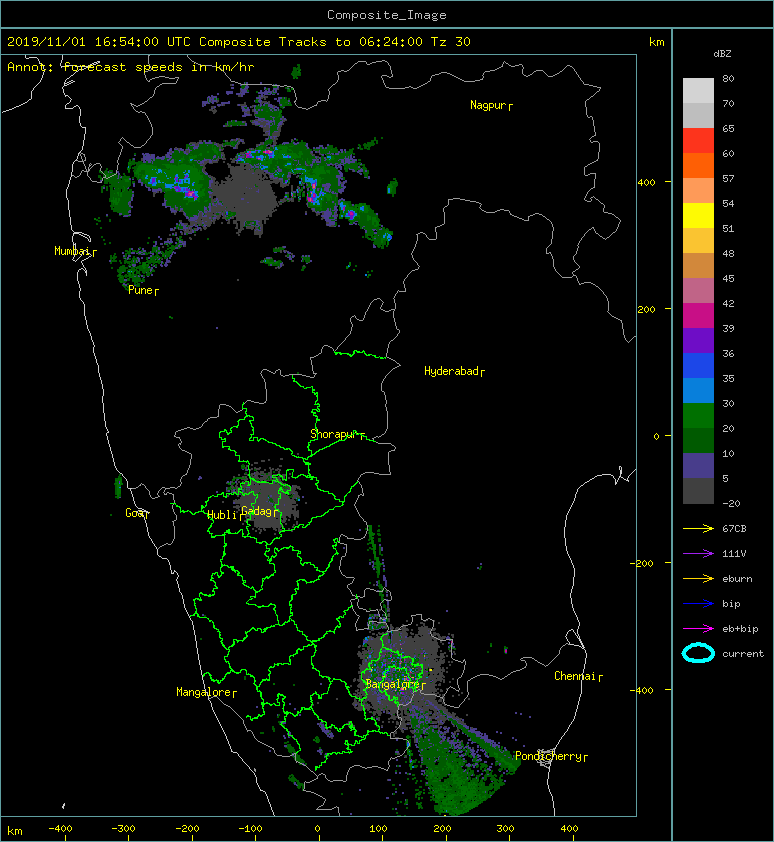Click the 300 horizontal axis label
The height and width of the screenshot is (842, 774).
point(505,829)
